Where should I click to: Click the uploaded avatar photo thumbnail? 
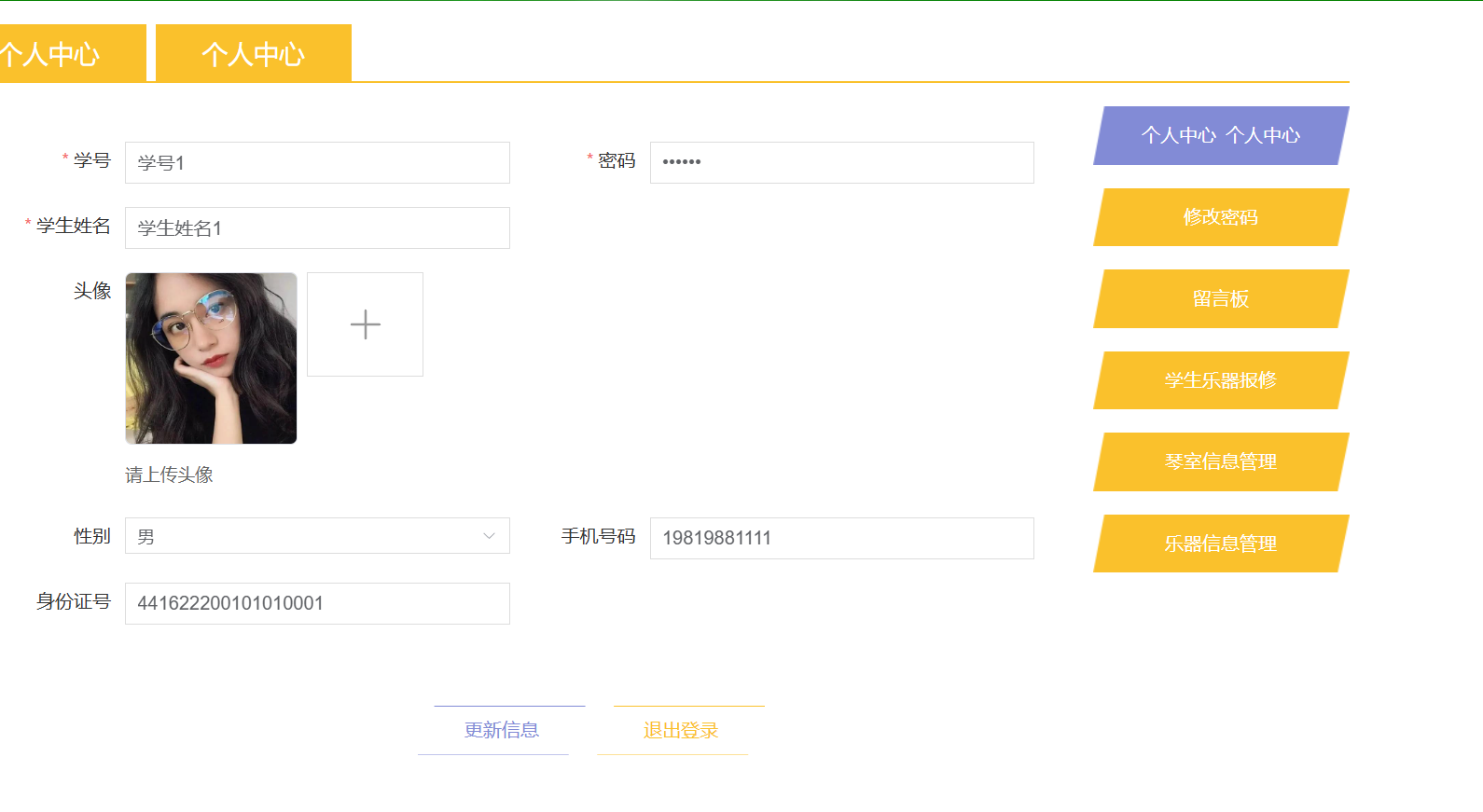(211, 358)
